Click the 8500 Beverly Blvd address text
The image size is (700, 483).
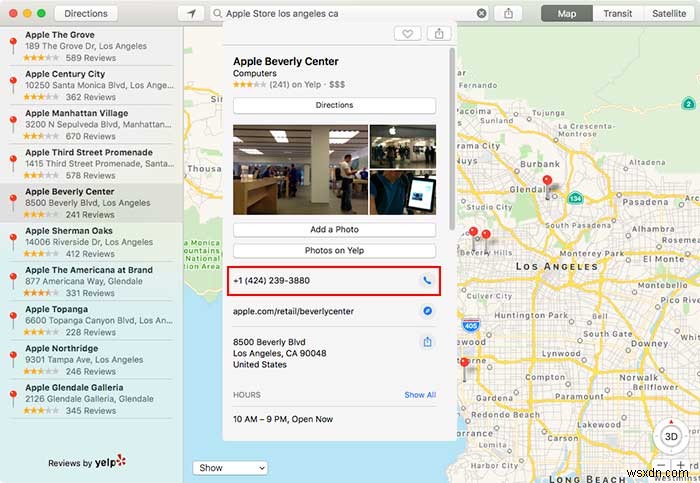point(279,353)
